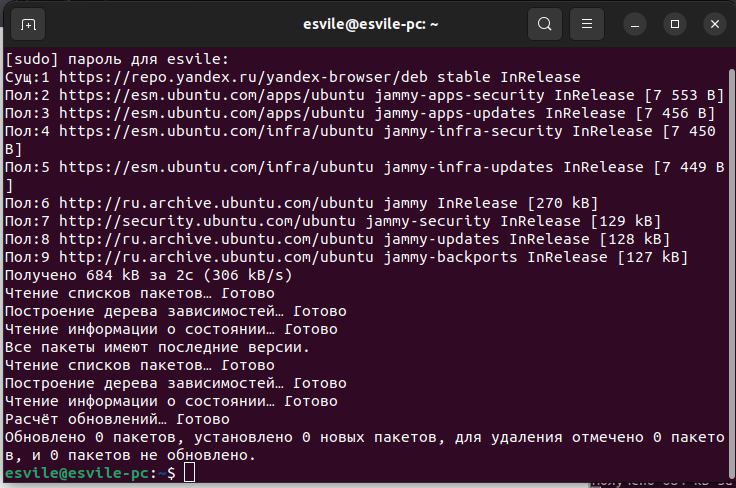
Task: Click text 'Получено 684 kB за 2с'
Action: pyautogui.click(x=99, y=275)
